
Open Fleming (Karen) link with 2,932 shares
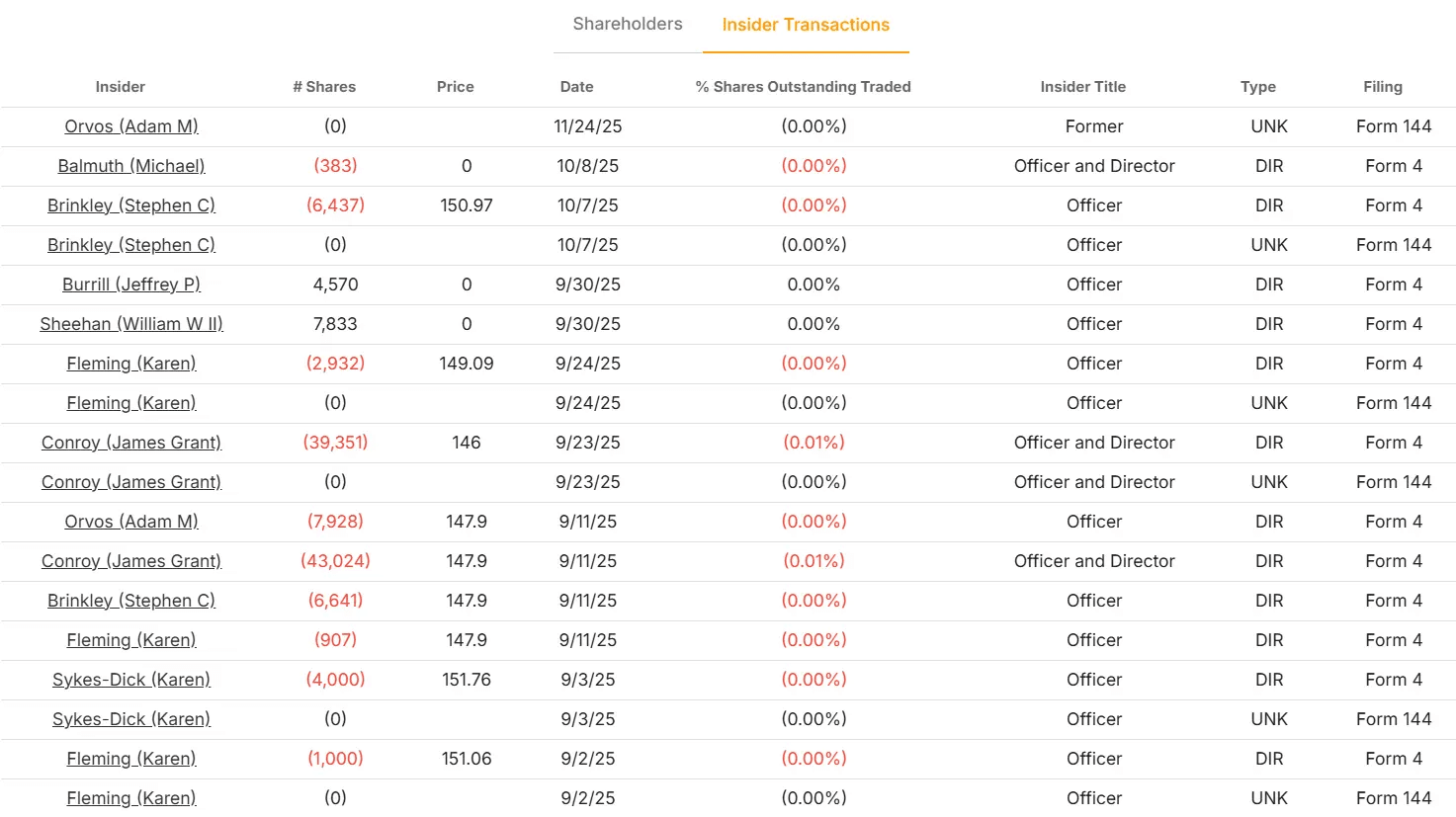pos(131,364)
